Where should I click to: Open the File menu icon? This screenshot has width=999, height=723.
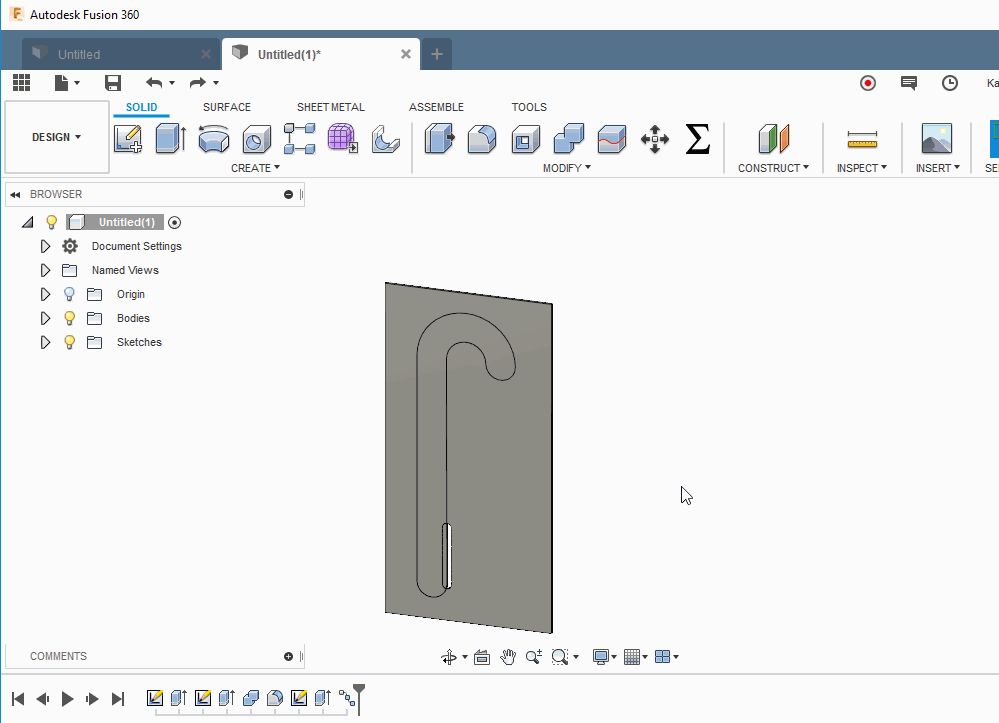pos(62,83)
